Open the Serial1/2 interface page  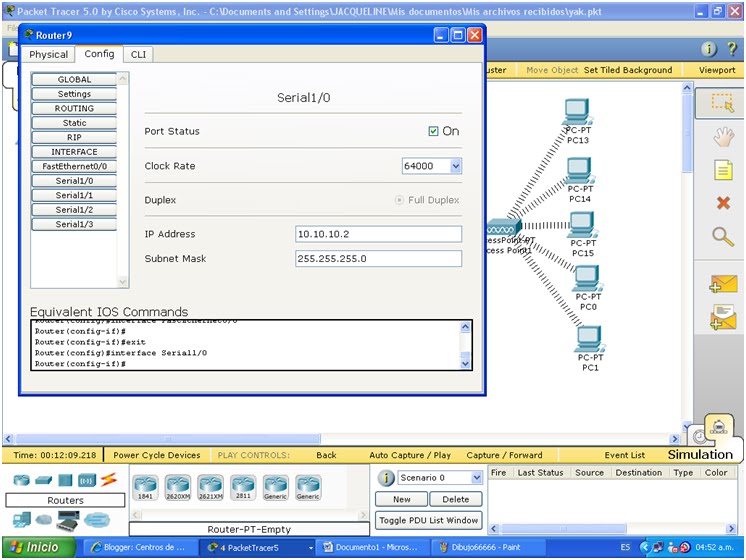(74, 210)
